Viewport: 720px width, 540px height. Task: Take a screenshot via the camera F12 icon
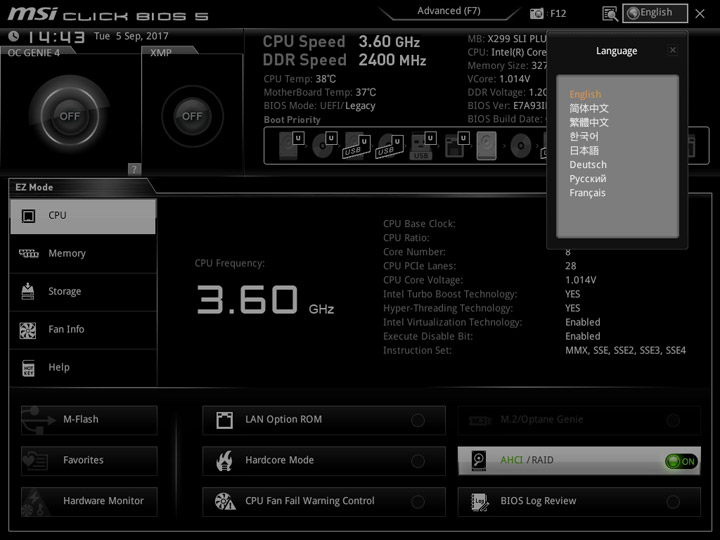[x=536, y=13]
